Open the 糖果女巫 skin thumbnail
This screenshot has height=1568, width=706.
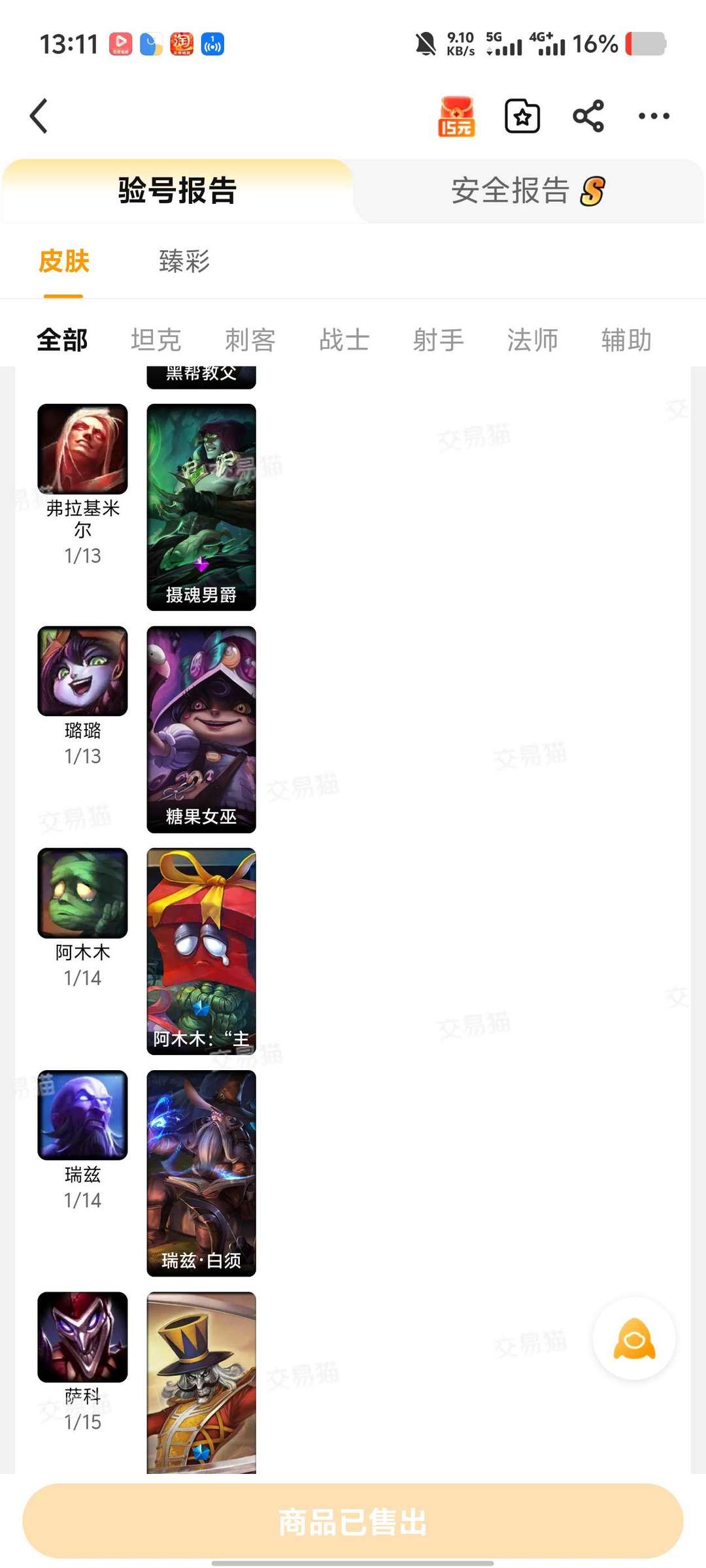click(201, 729)
